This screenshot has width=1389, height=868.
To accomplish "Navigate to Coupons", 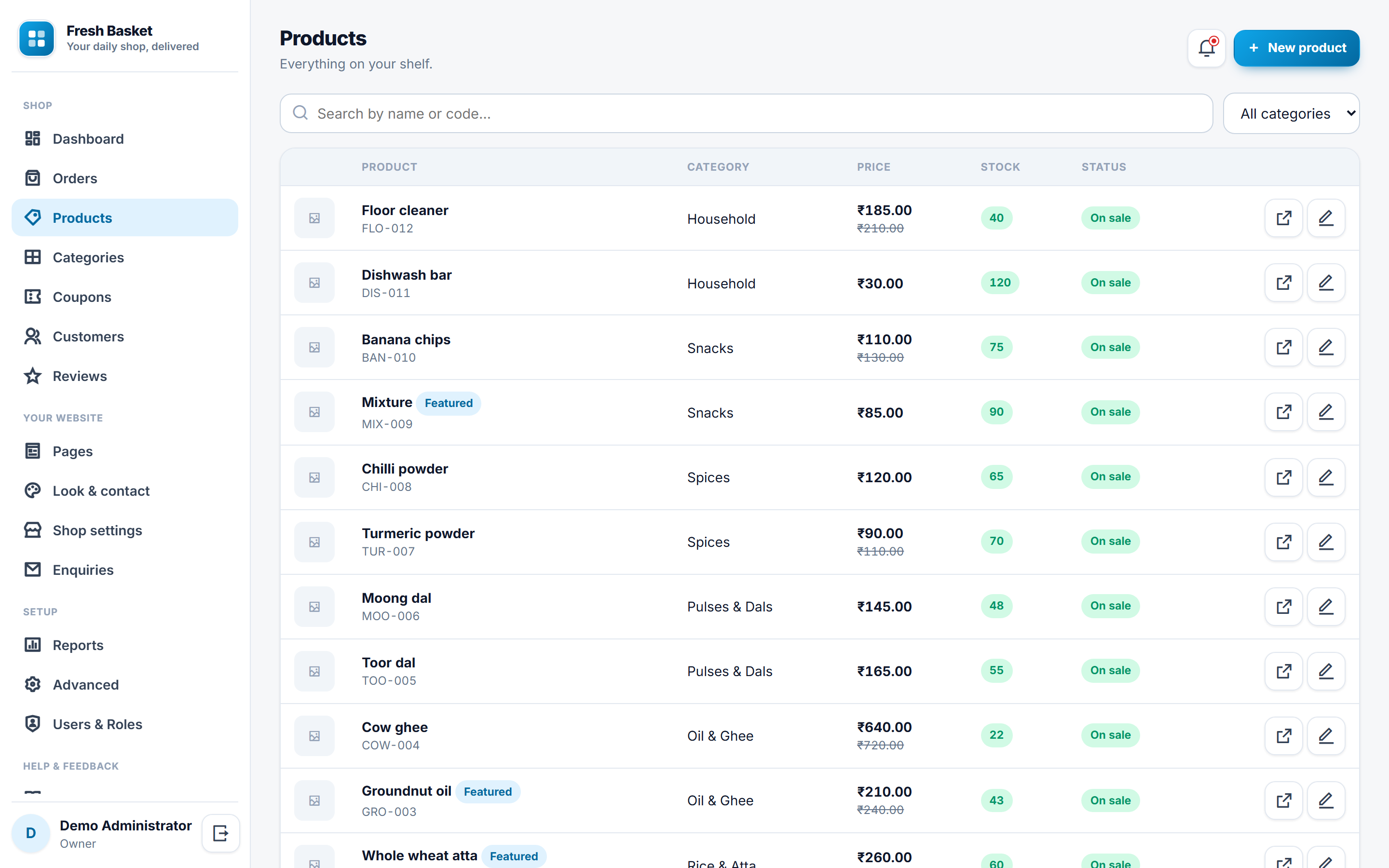I will point(124,297).
